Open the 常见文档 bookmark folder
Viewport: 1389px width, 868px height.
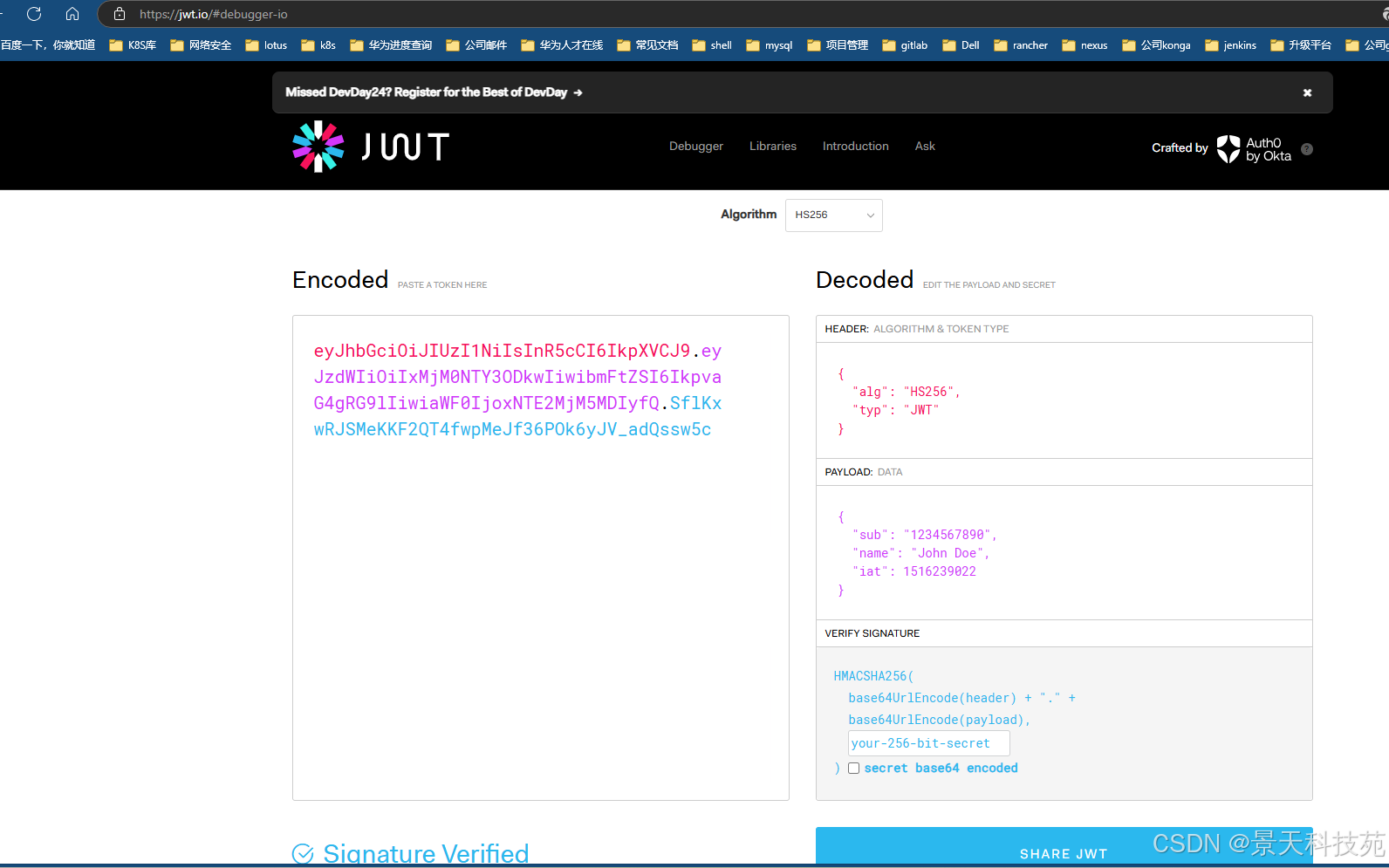(x=647, y=45)
